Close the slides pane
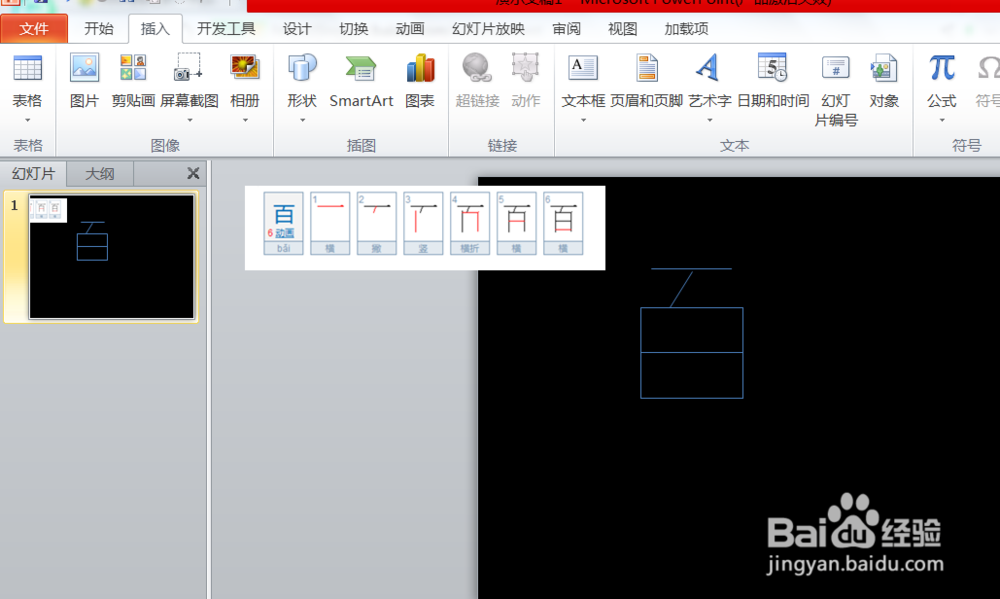Image resolution: width=1000 pixels, height=599 pixels. 193,173
